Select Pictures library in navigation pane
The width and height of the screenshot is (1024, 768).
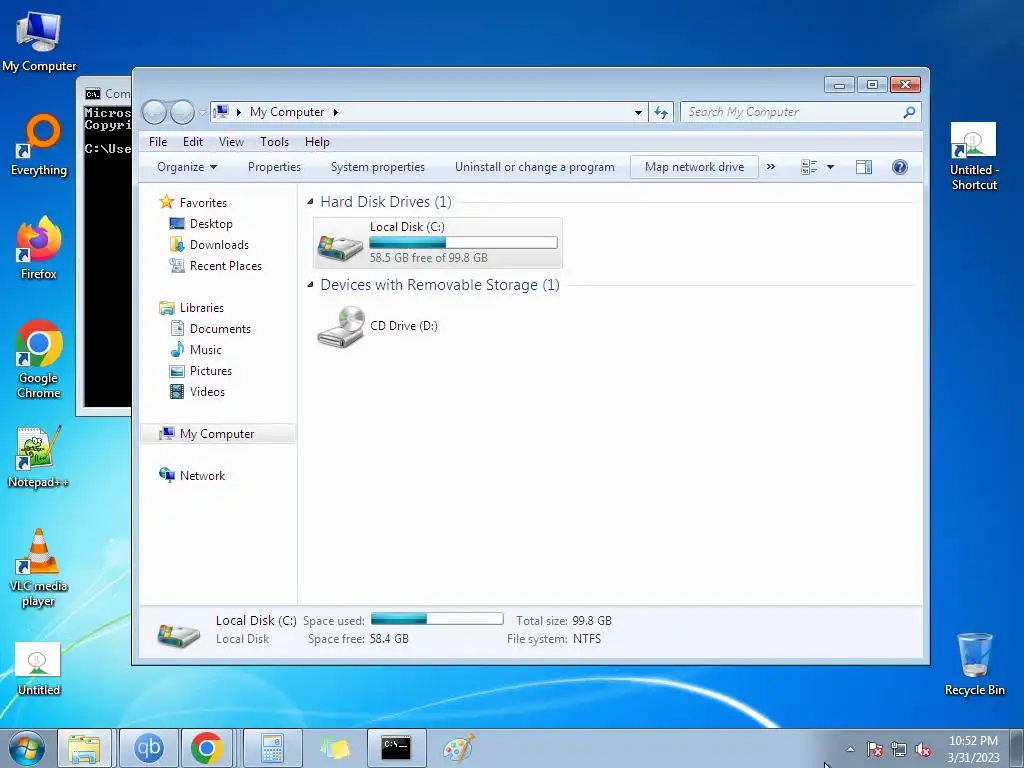click(210, 371)
